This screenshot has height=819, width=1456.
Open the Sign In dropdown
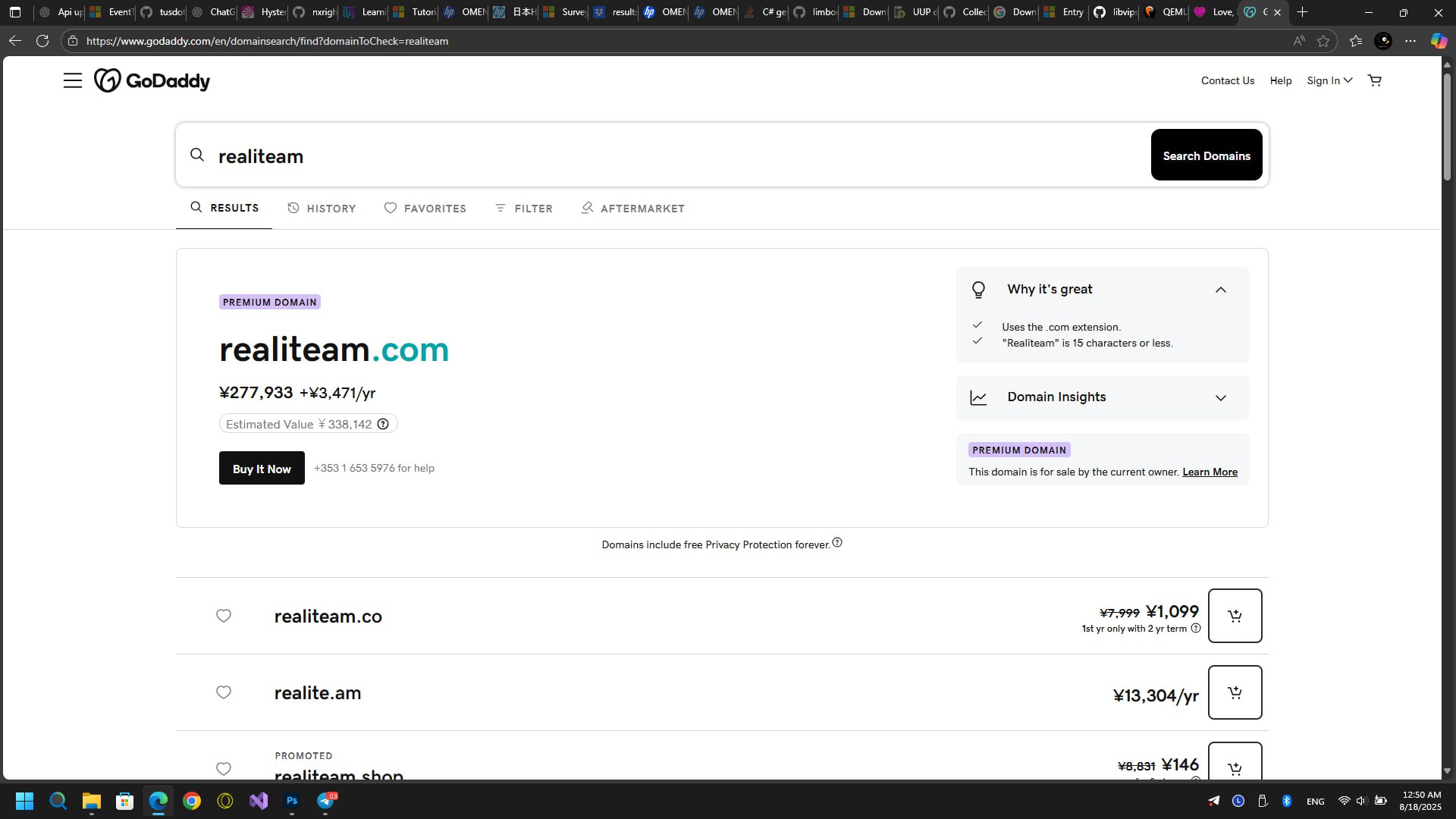(1329, 80)
